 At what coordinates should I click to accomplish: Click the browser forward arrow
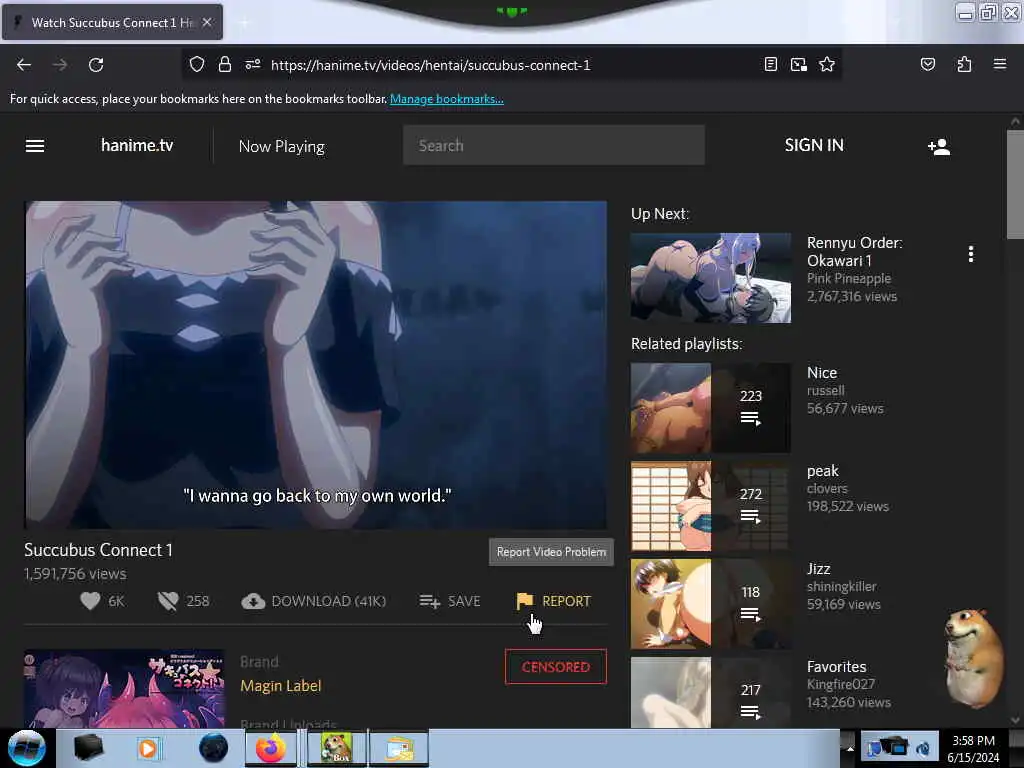pos(59,65)
